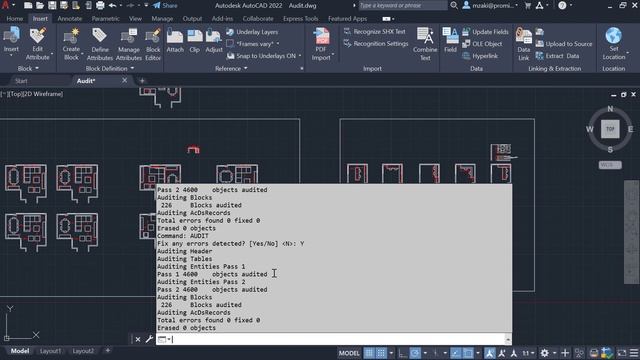The width and height of the screenshot is (640, 360).
Task: Open the Annotate ribbon tab
Action: pyautogui.click(x=69, y=18)
